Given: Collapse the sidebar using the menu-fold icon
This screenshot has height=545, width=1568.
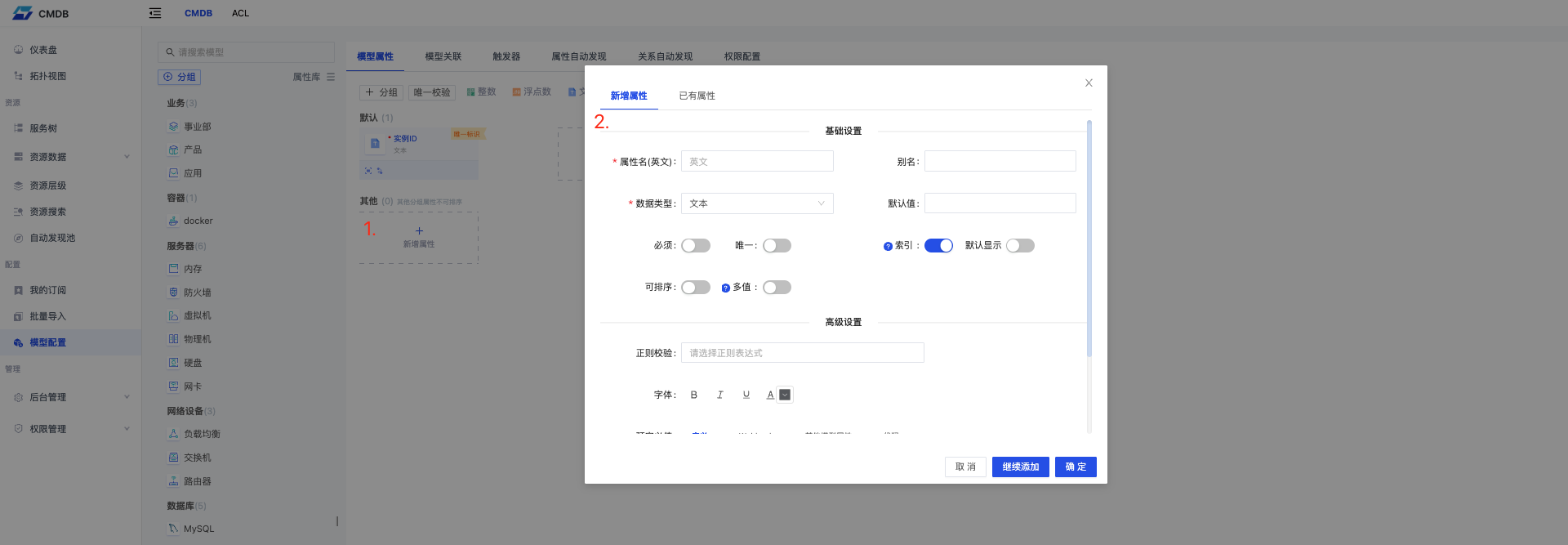Looking at the screenshot, I should (155, 13).
